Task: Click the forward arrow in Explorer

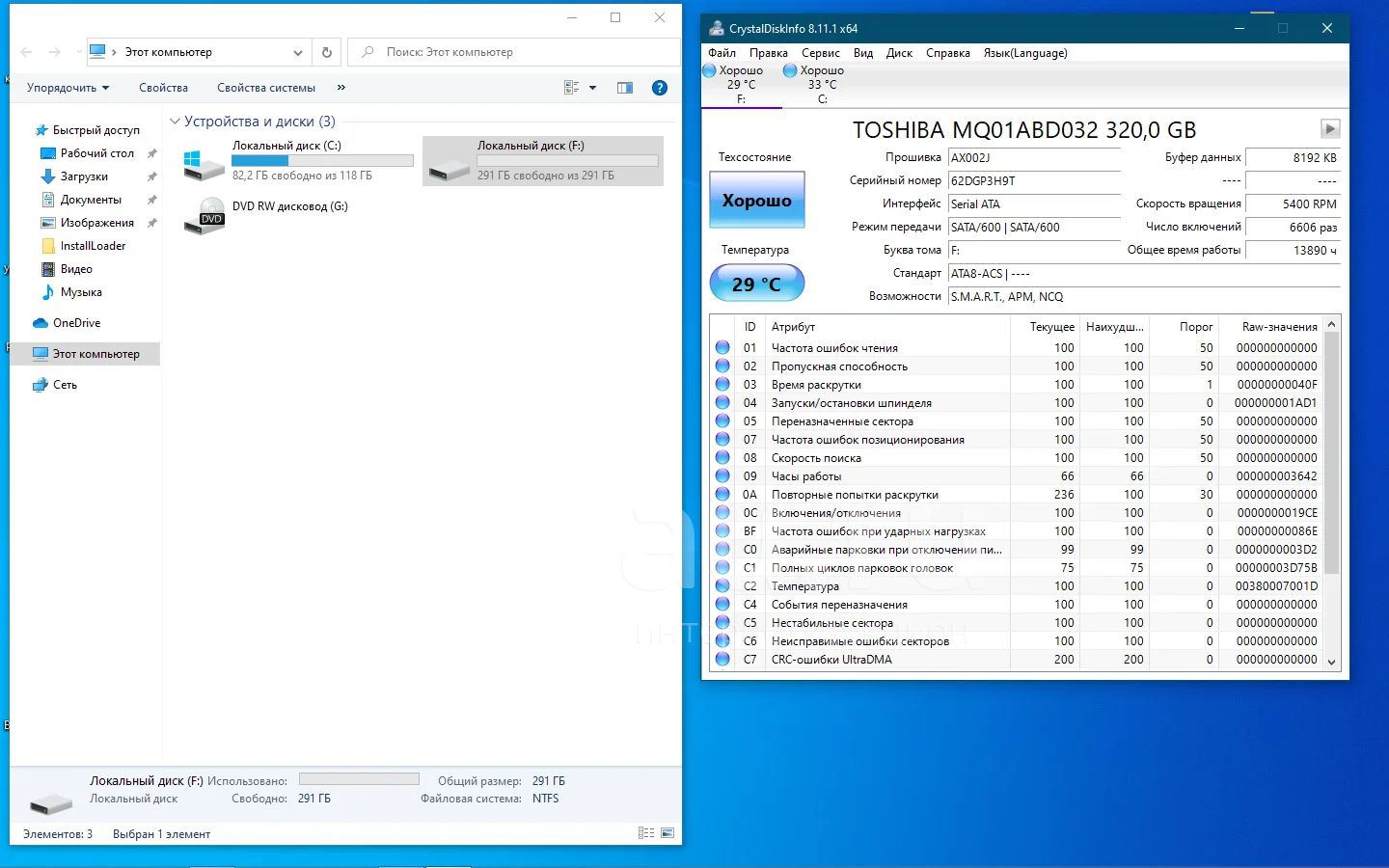Action: tap(55, 52)
